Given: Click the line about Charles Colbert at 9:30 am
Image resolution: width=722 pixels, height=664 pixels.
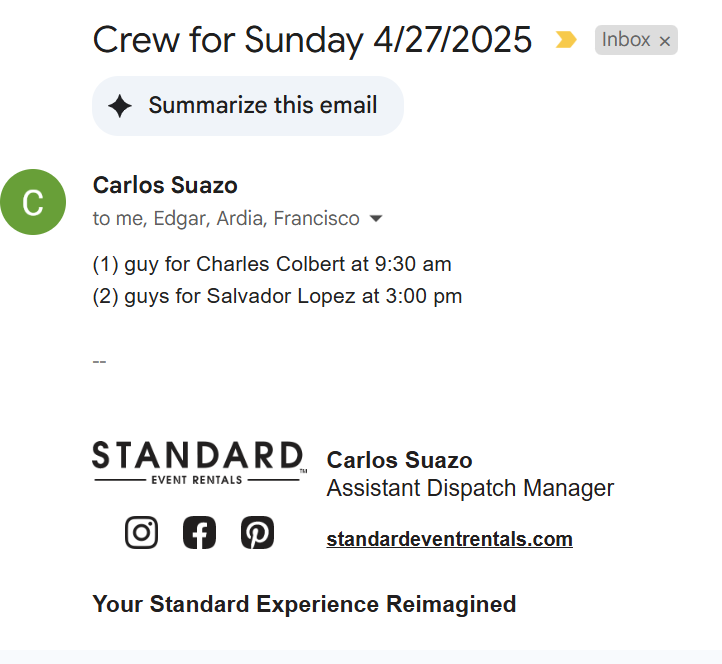Looking at the screenshot, I should [272, 264].
